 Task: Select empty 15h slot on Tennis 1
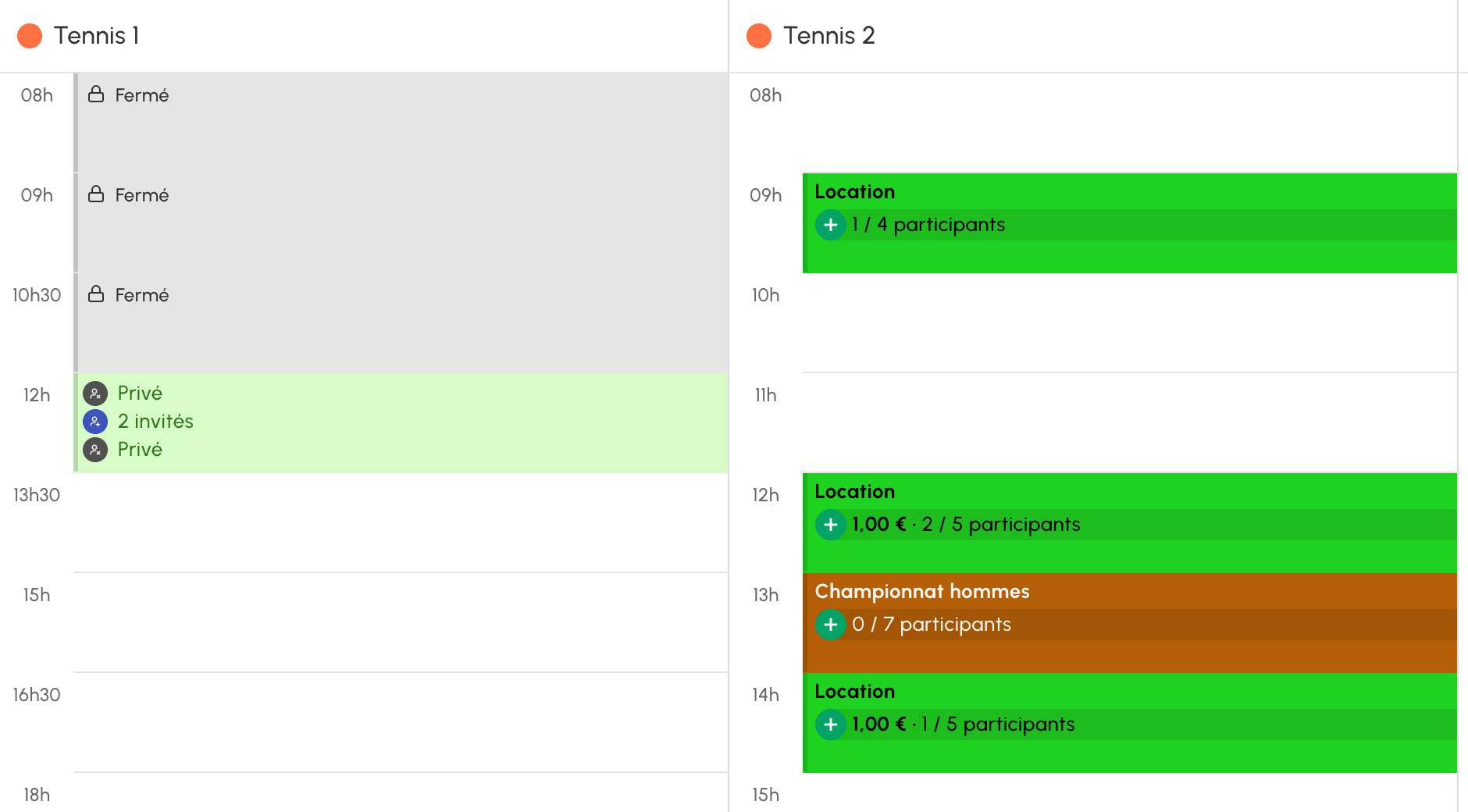[401, 623]
